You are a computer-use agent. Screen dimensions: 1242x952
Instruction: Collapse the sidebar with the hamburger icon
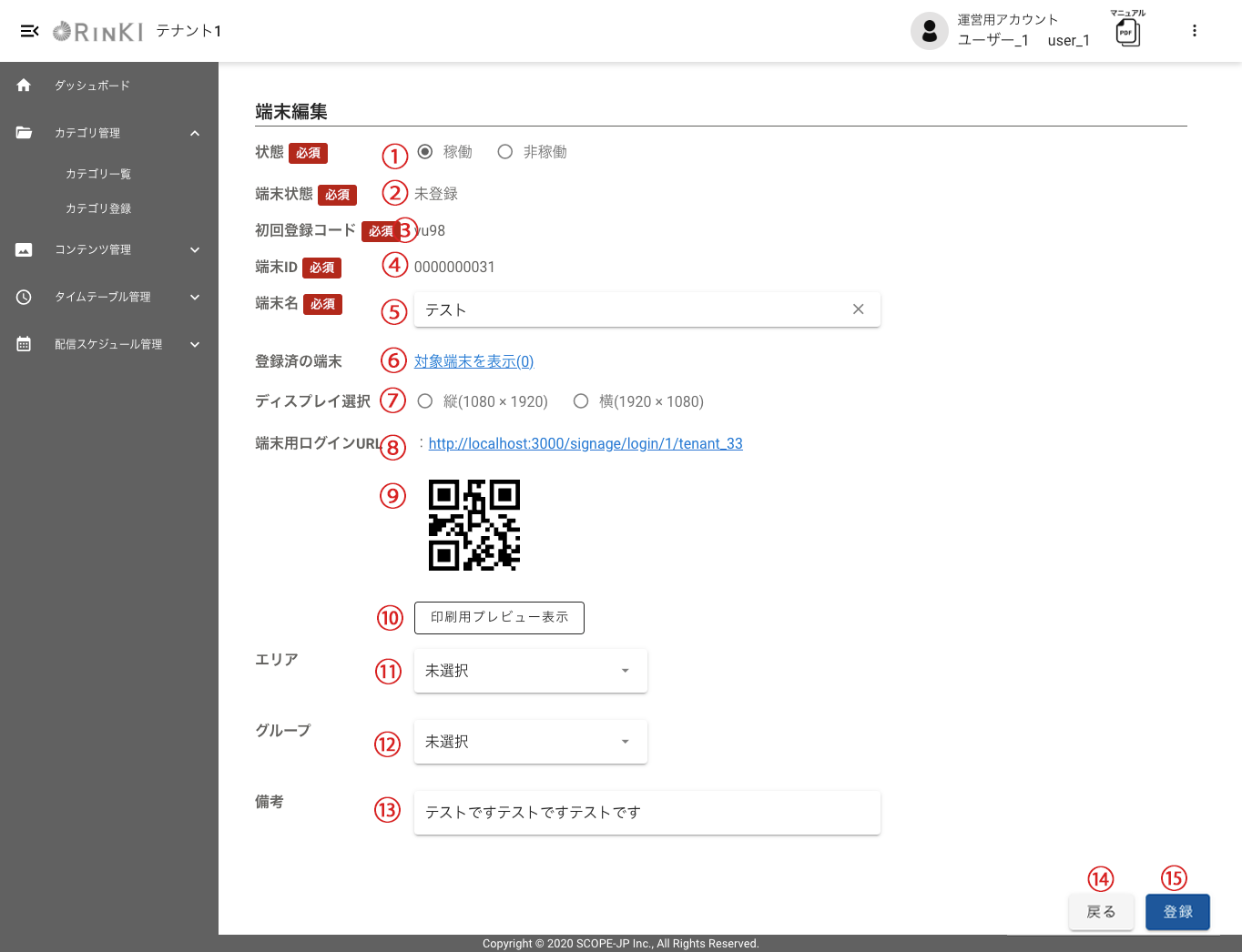[x=29, y=31]
